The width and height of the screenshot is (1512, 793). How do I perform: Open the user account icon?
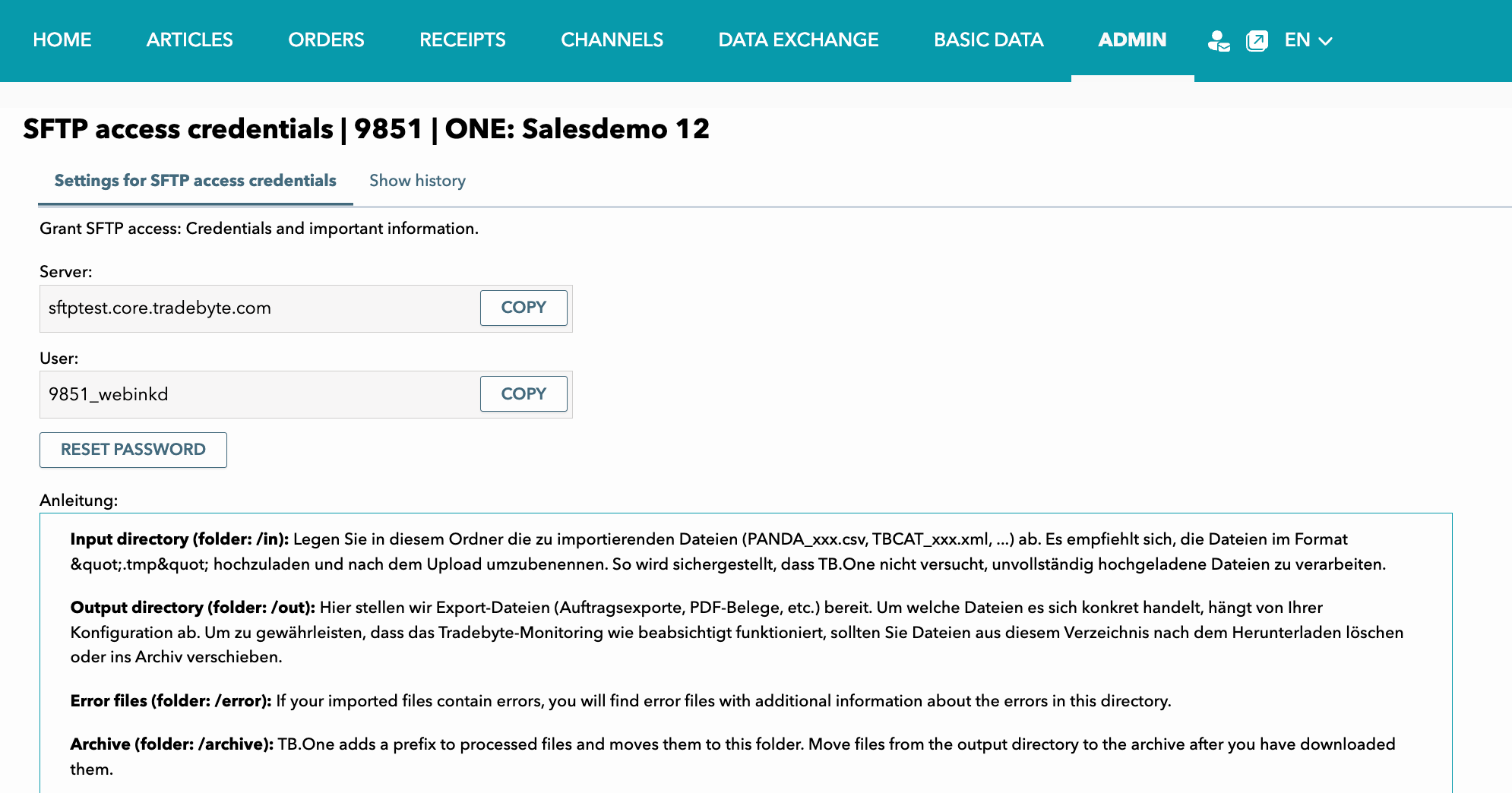1219,40
